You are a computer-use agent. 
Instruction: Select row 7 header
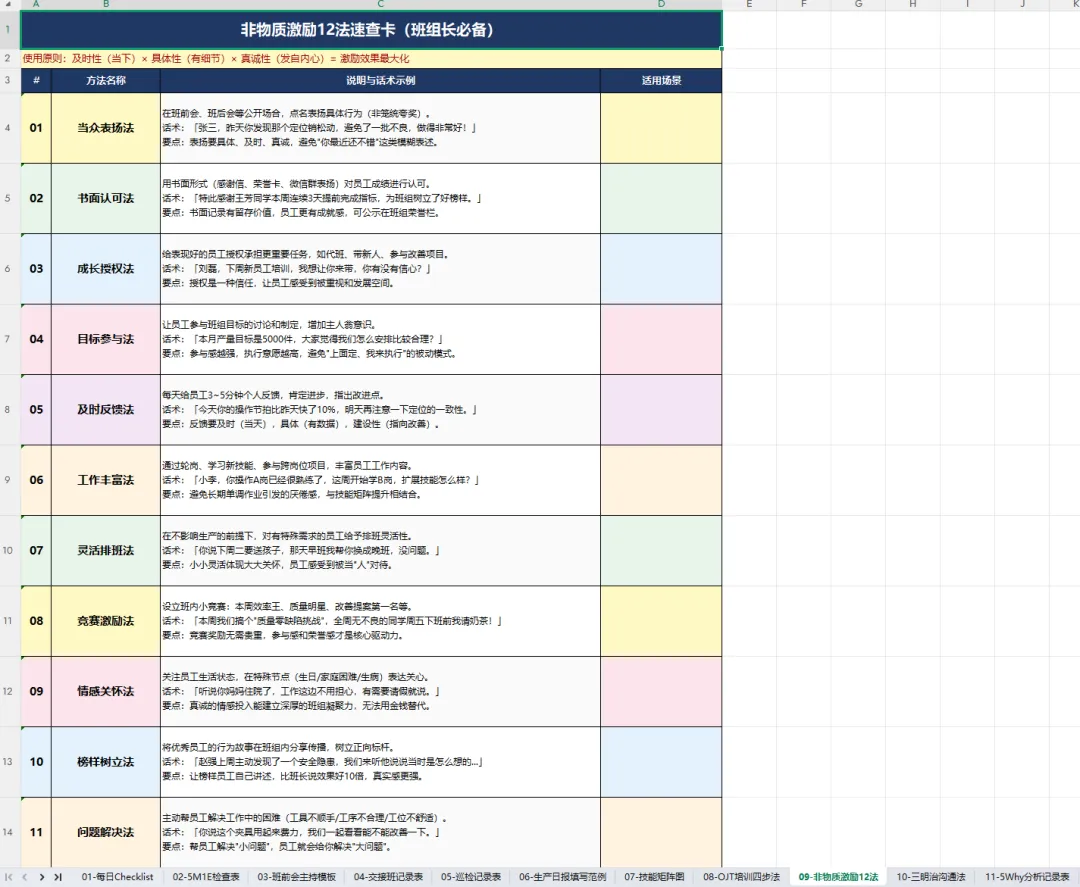click(10, 339)
